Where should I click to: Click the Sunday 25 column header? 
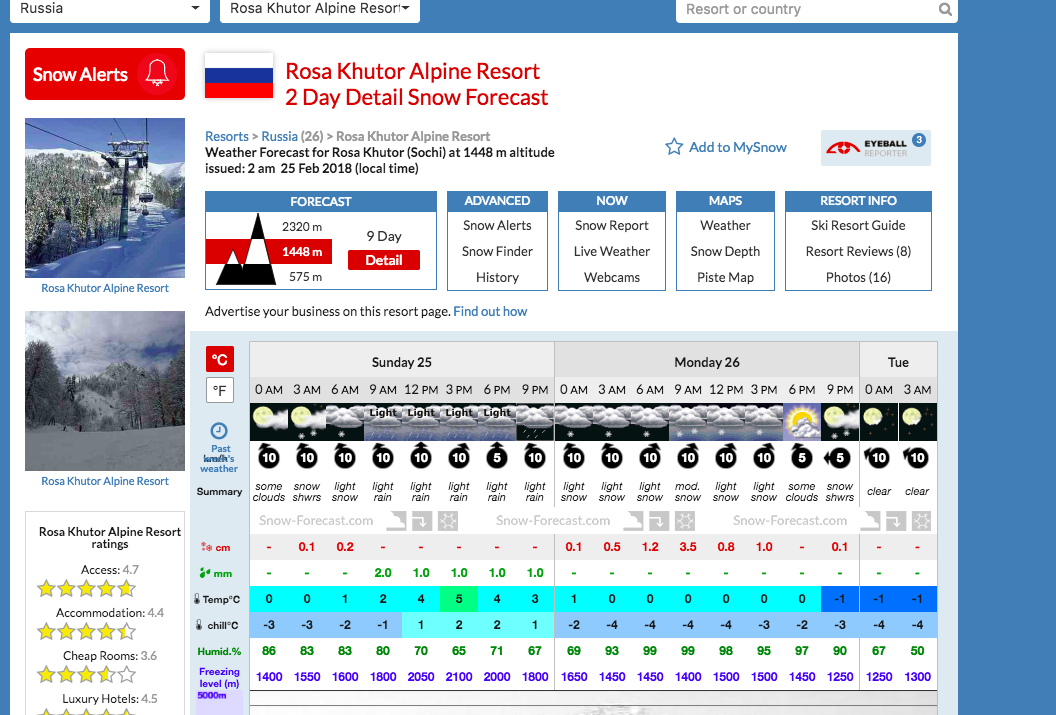401,362
